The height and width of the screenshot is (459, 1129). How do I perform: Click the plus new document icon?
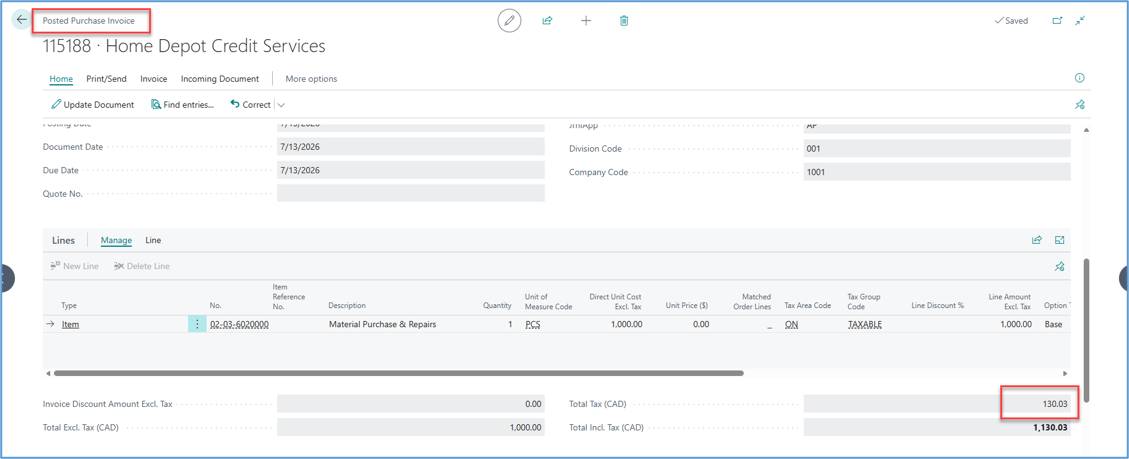tap(586, 21)
